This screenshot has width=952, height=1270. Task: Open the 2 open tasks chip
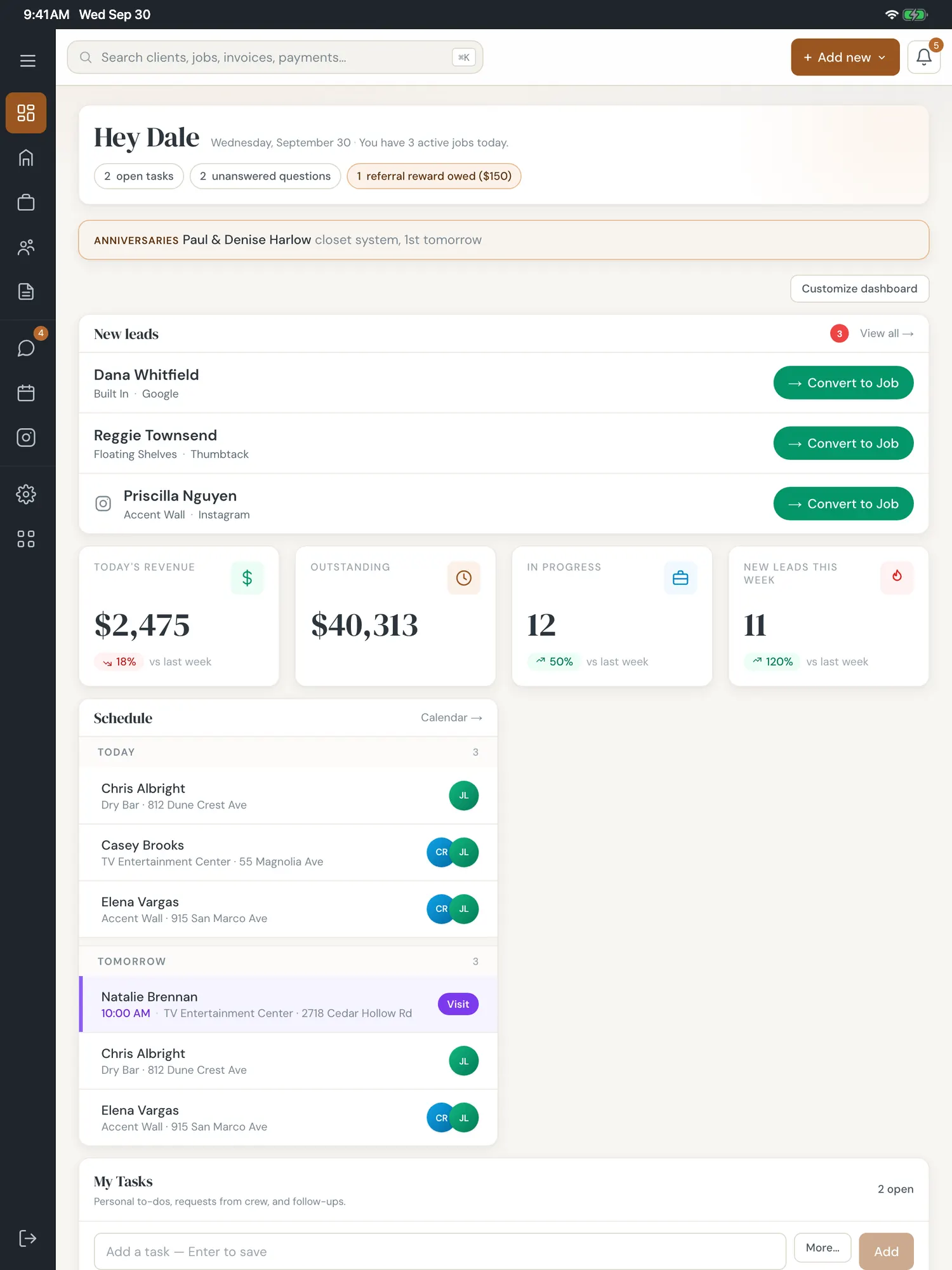click(139, 176)
